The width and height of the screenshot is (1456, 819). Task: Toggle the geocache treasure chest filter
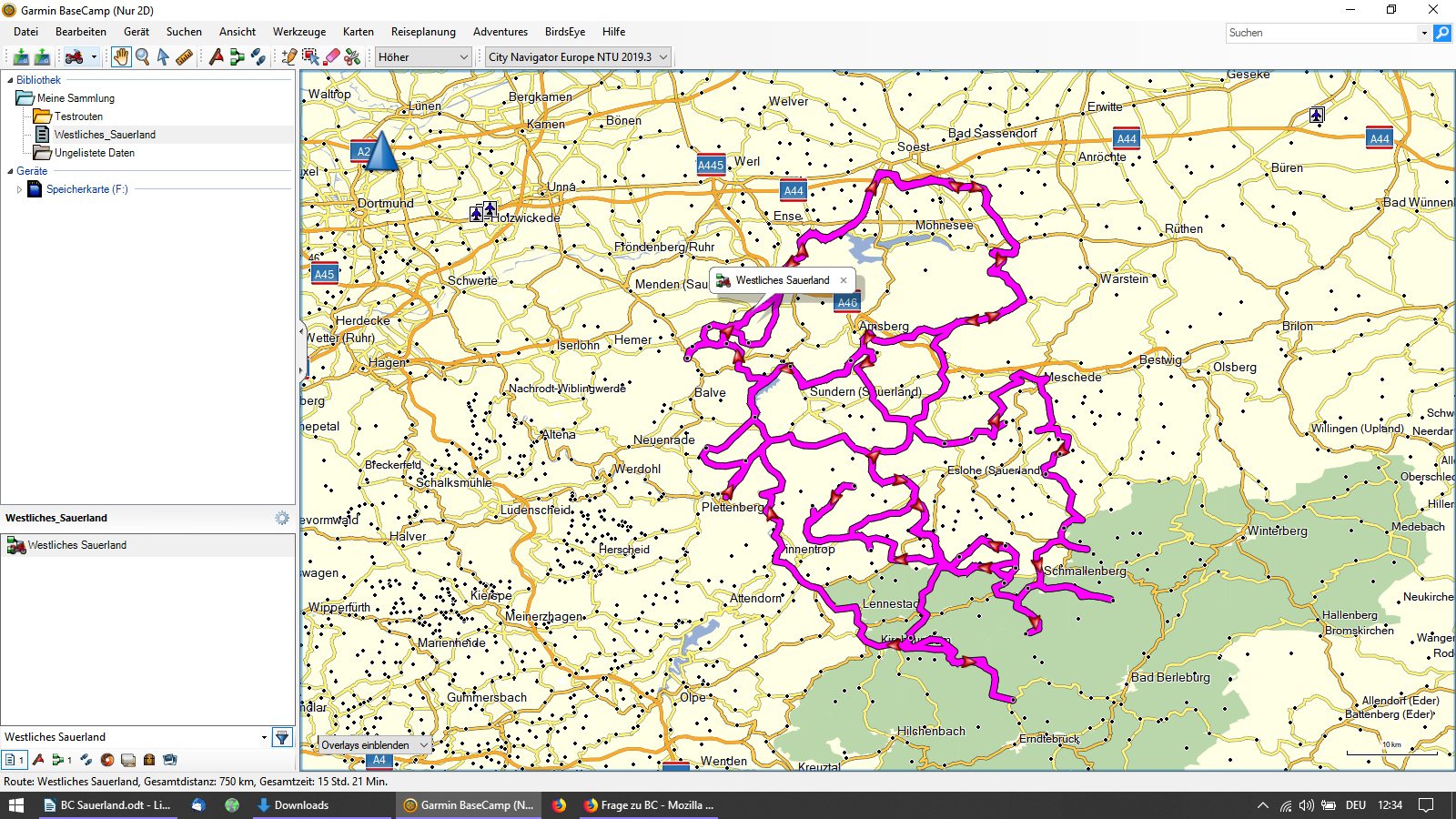click(x=149, y=760)
